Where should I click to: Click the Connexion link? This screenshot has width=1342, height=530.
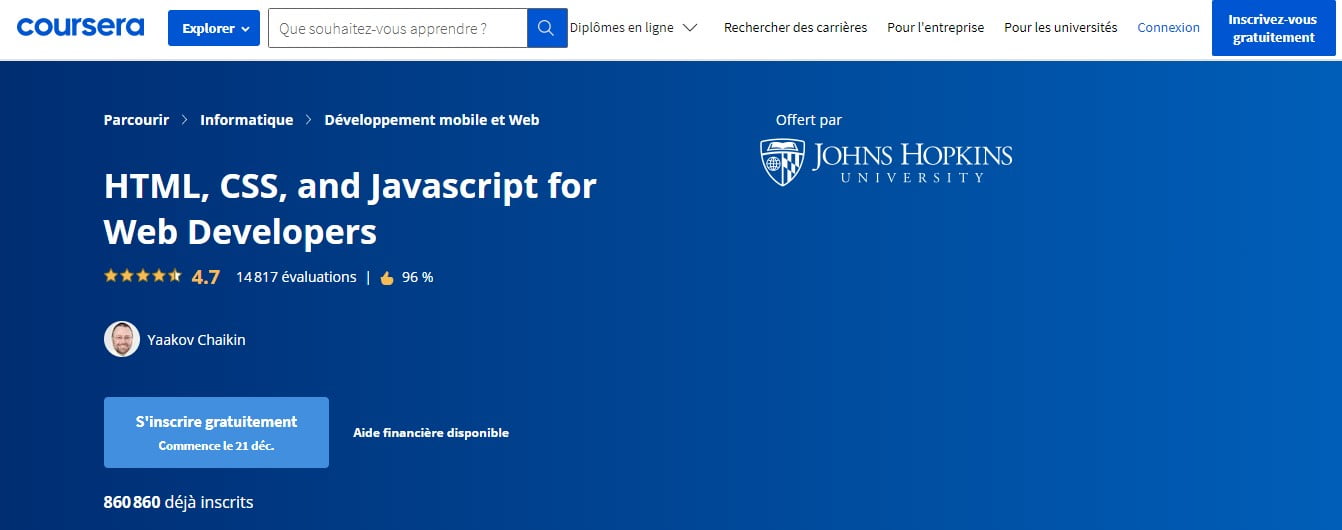point(1169,28)
